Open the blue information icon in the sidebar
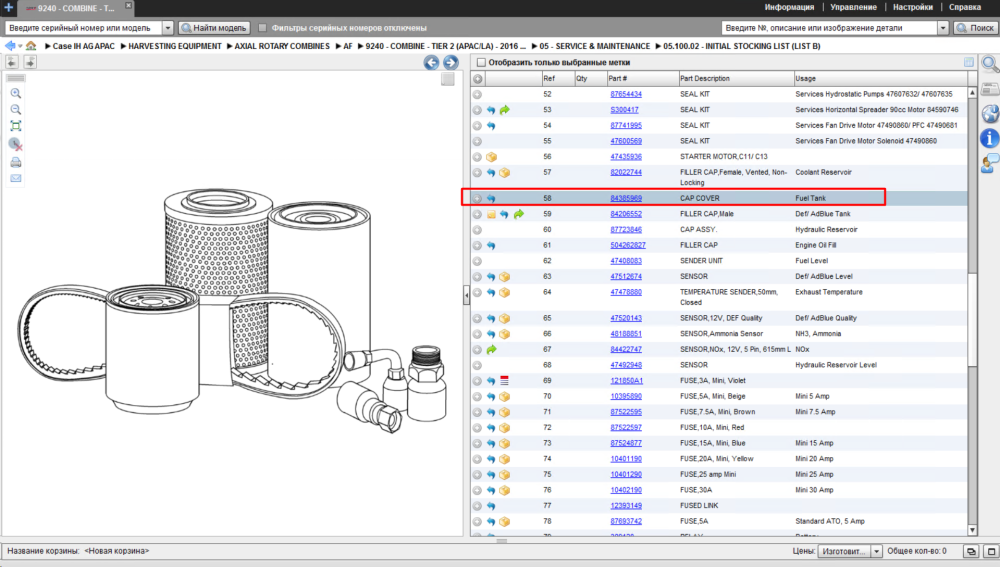The width and height of the screenshot is (1000, 567). (x=990, y=138)
